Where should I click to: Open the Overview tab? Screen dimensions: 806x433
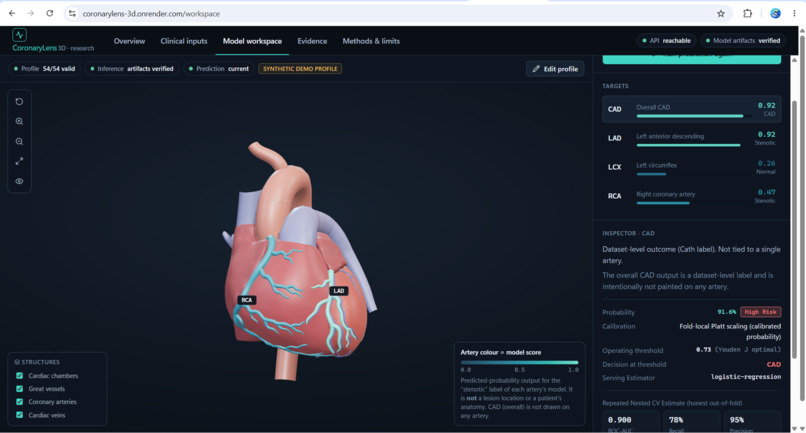tap(129, 41)
